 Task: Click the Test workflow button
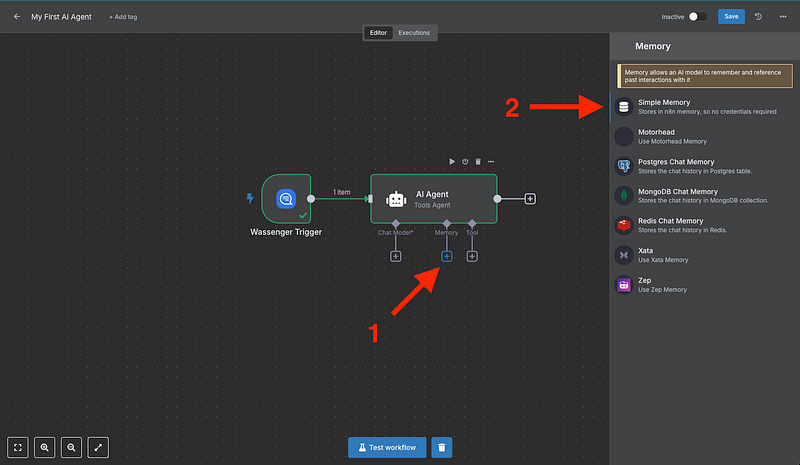point(388,447)
